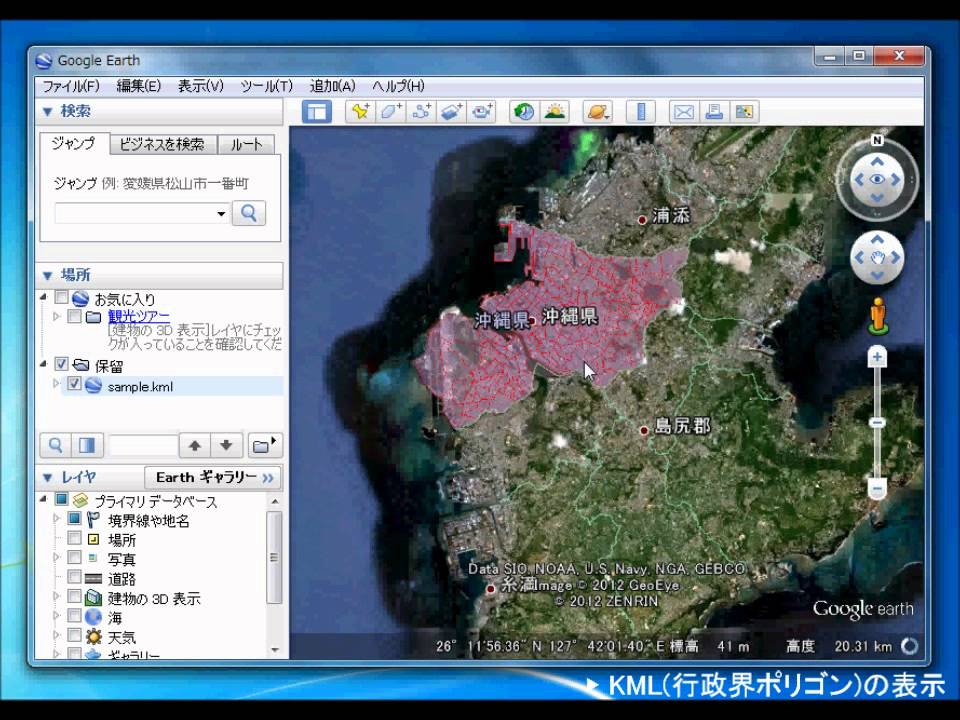Switch to the ビジネスを検索 tab
This screenshot has height=720, width=960.
pos(162,144)
